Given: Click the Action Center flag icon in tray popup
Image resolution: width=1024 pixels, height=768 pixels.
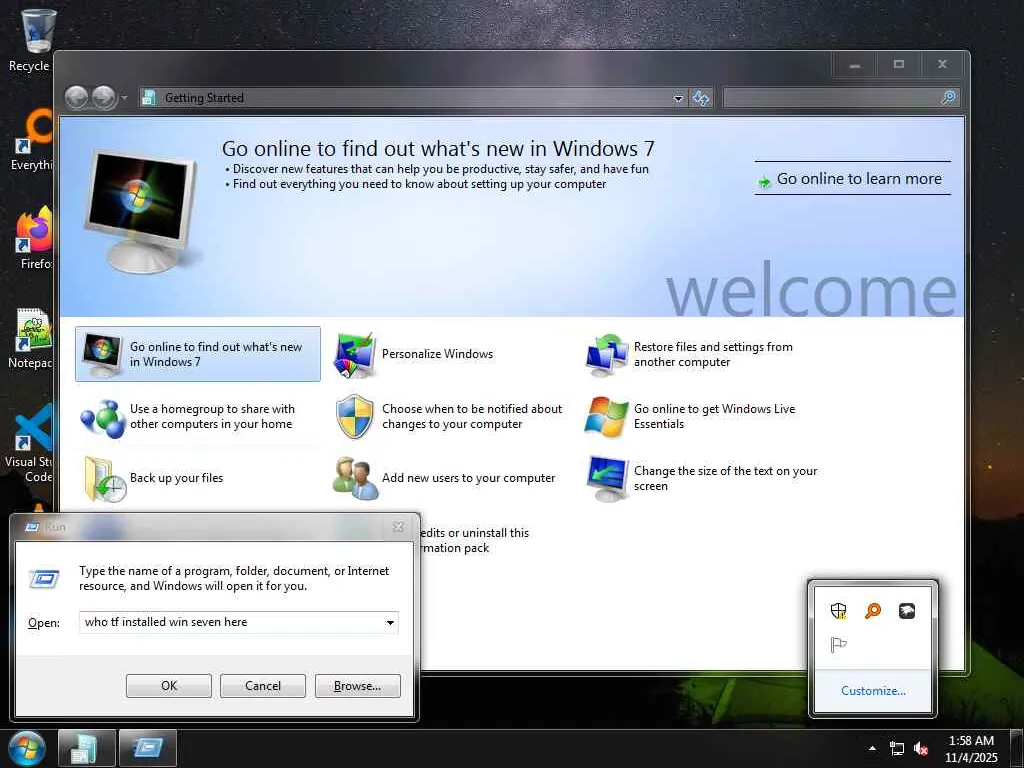Looking at the screenshot, I should (839, 645).
